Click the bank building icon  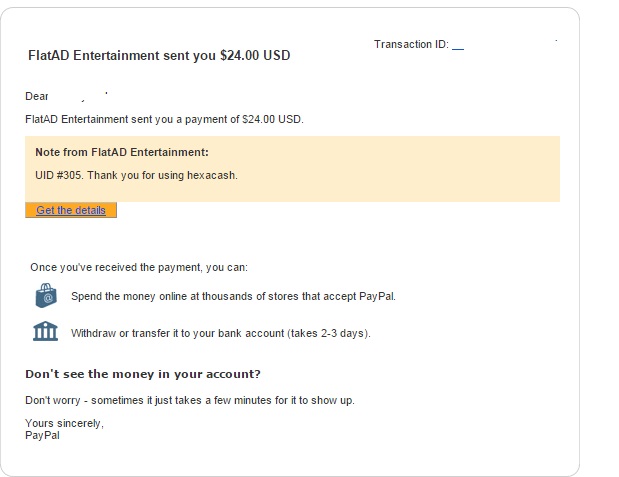click(45, 331)
